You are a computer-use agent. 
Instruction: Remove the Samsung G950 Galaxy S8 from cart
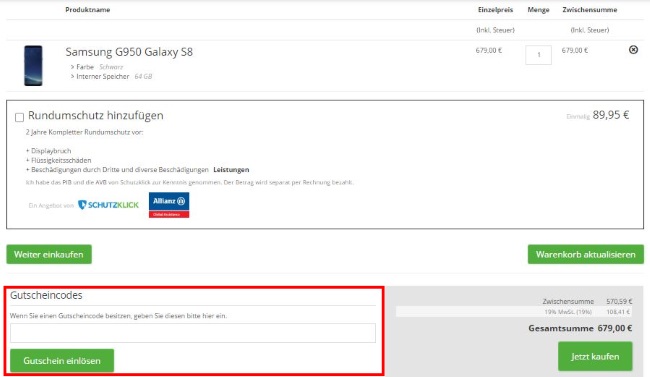tap(633, 50)
